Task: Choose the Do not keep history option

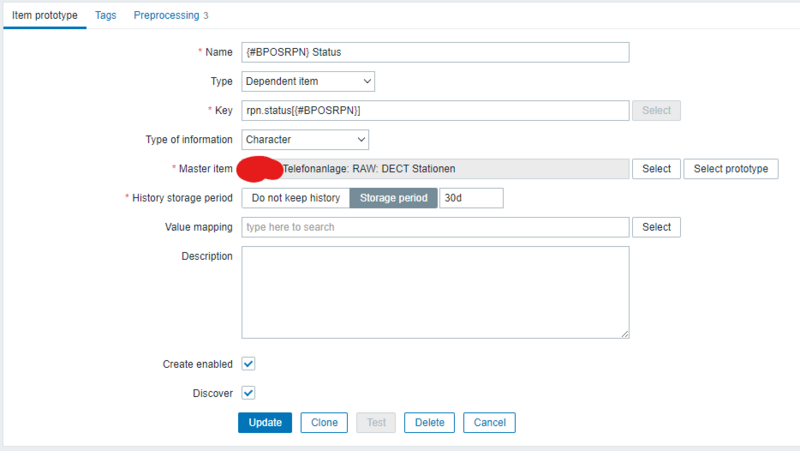Action: [296, 198]
